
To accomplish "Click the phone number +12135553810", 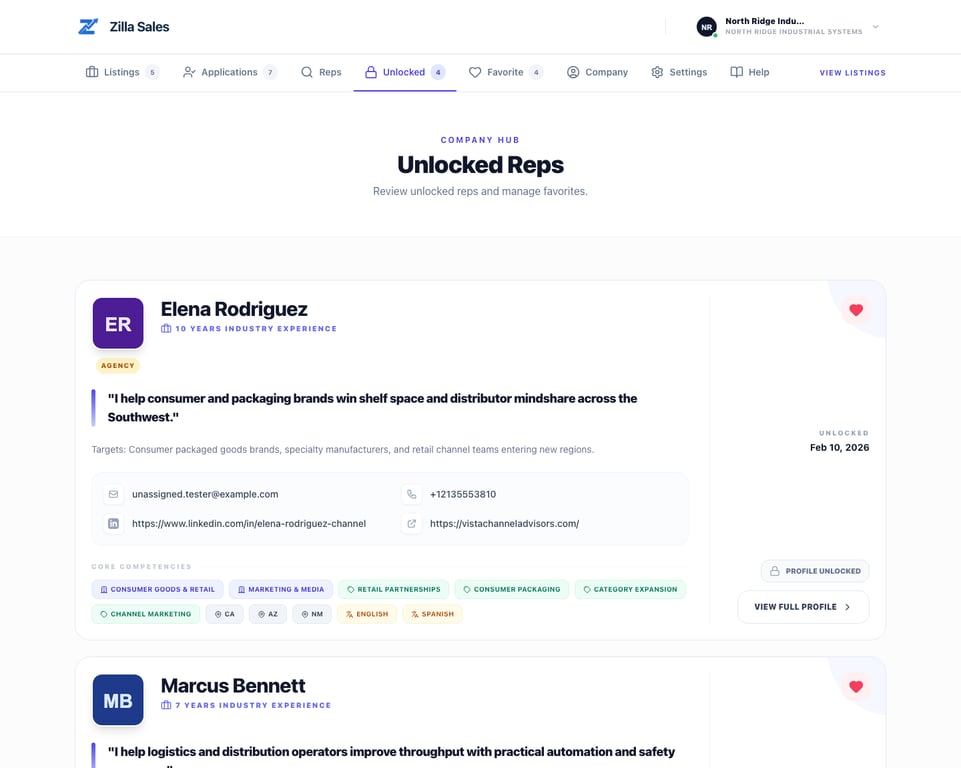I will [x=463, y=494].
